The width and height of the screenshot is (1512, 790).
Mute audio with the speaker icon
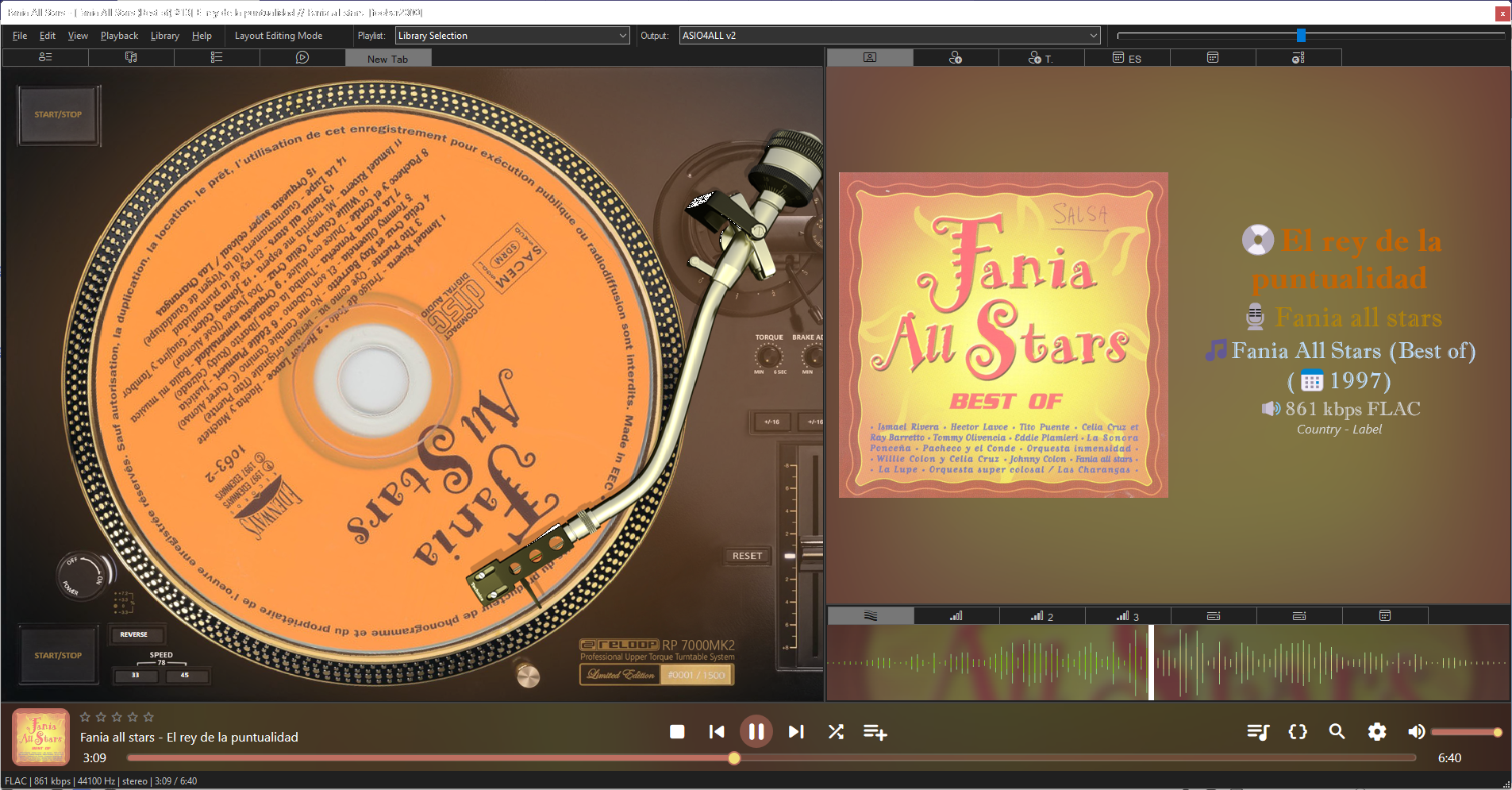(x=1417, y=731)
